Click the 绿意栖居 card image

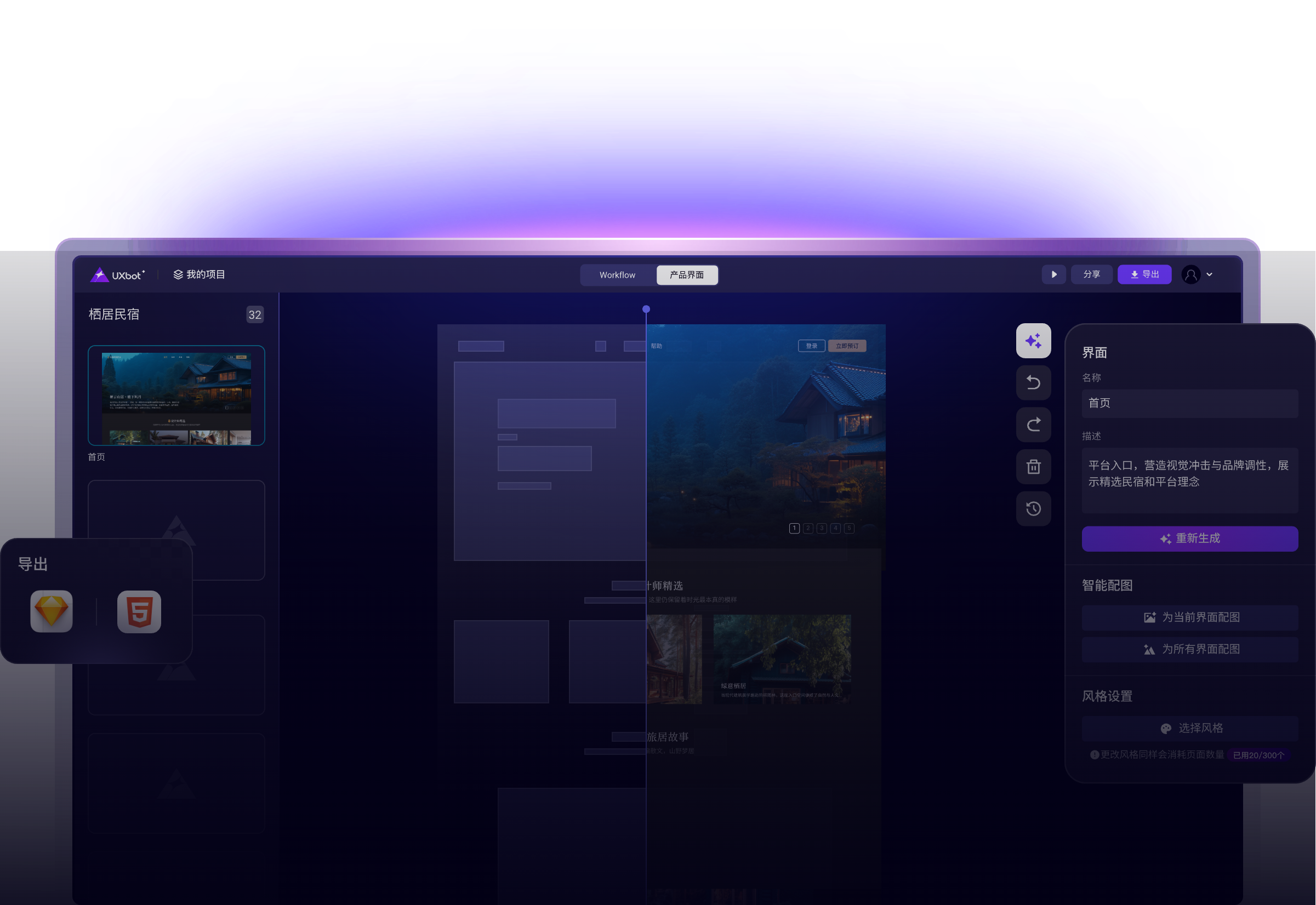782,660
